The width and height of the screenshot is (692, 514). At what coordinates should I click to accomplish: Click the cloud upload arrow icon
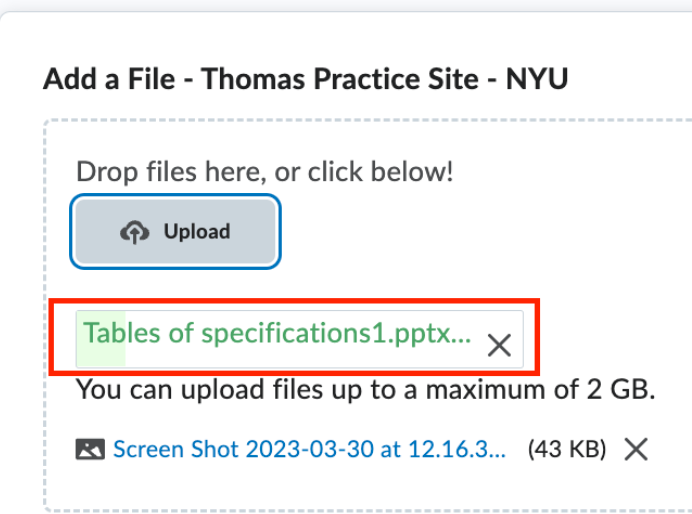coord(135,232)
